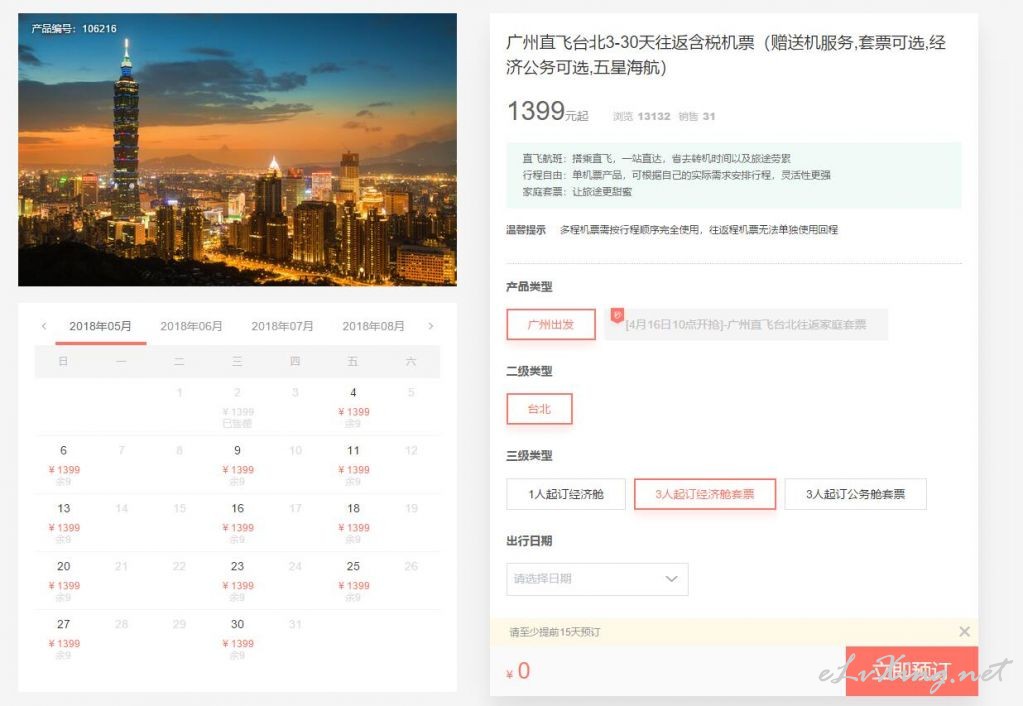Select 台北 secondary type

point(539,409)
